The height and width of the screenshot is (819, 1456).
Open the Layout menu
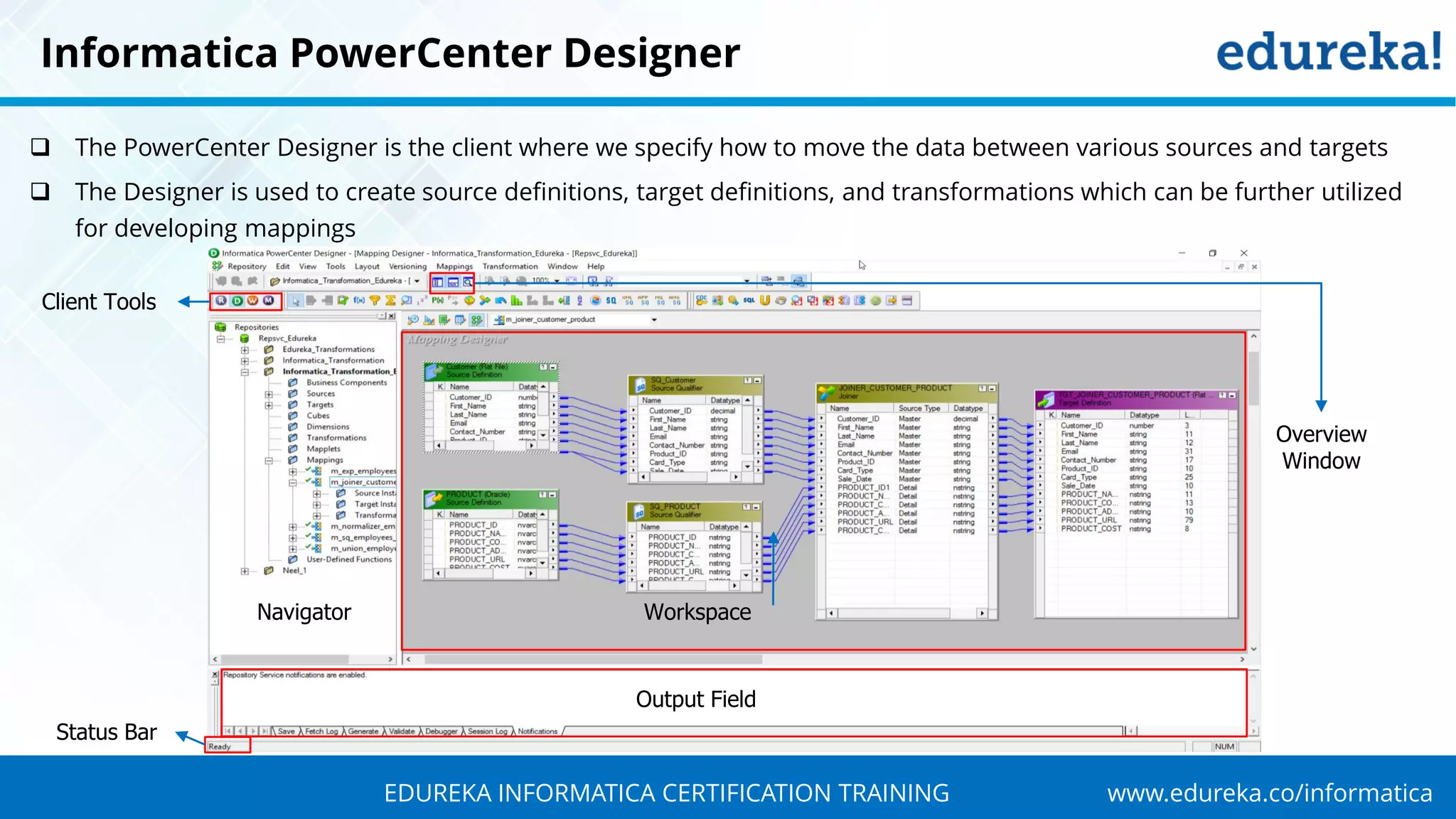click(367, 267)
